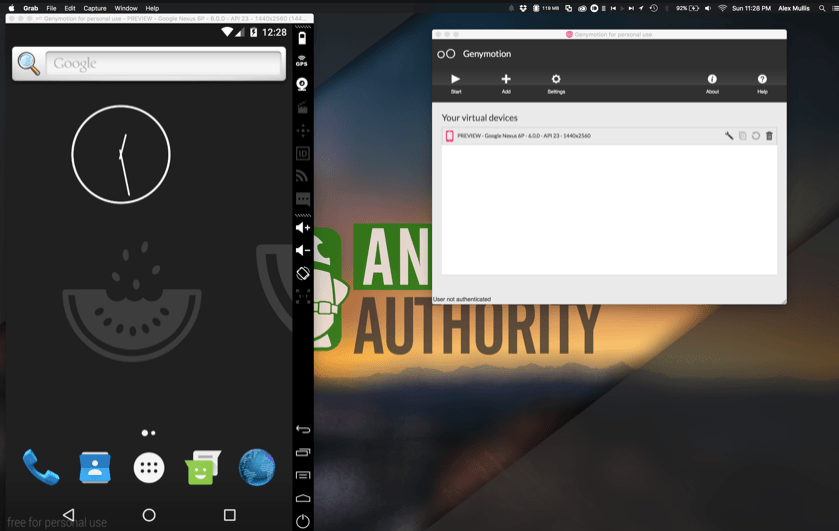This screenshot has height=531, width=839.
Task: Skip to next track in menu bar
Action: pos(631,8)
